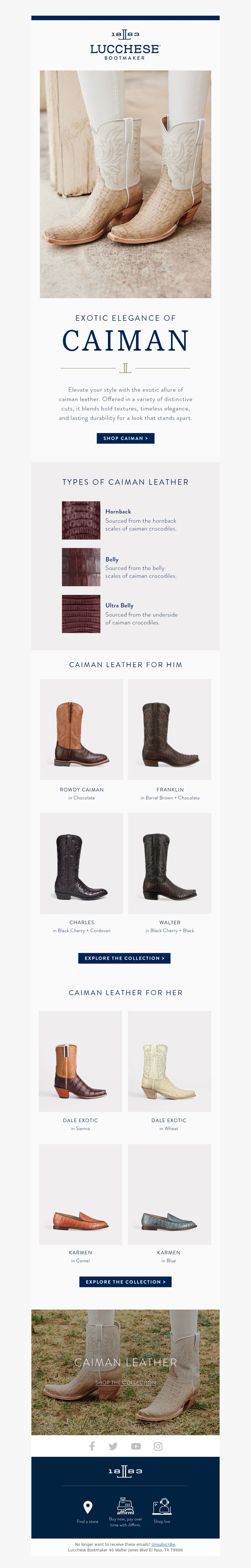
Task: Click the Shop live icon
Action: [162, 1506]
